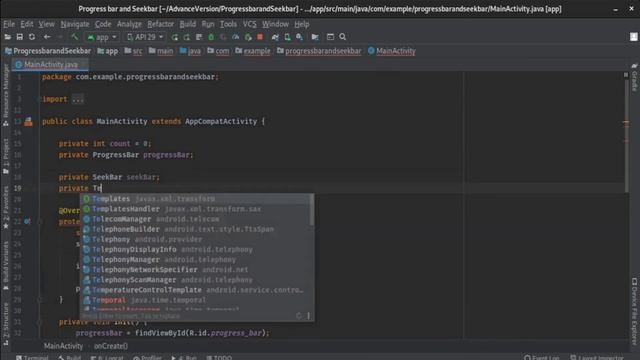Select TelephonyNetworkSpecifier completion suggestion
Screen dimensions: 640x360
pyautogui.click(x=196, y=270)
